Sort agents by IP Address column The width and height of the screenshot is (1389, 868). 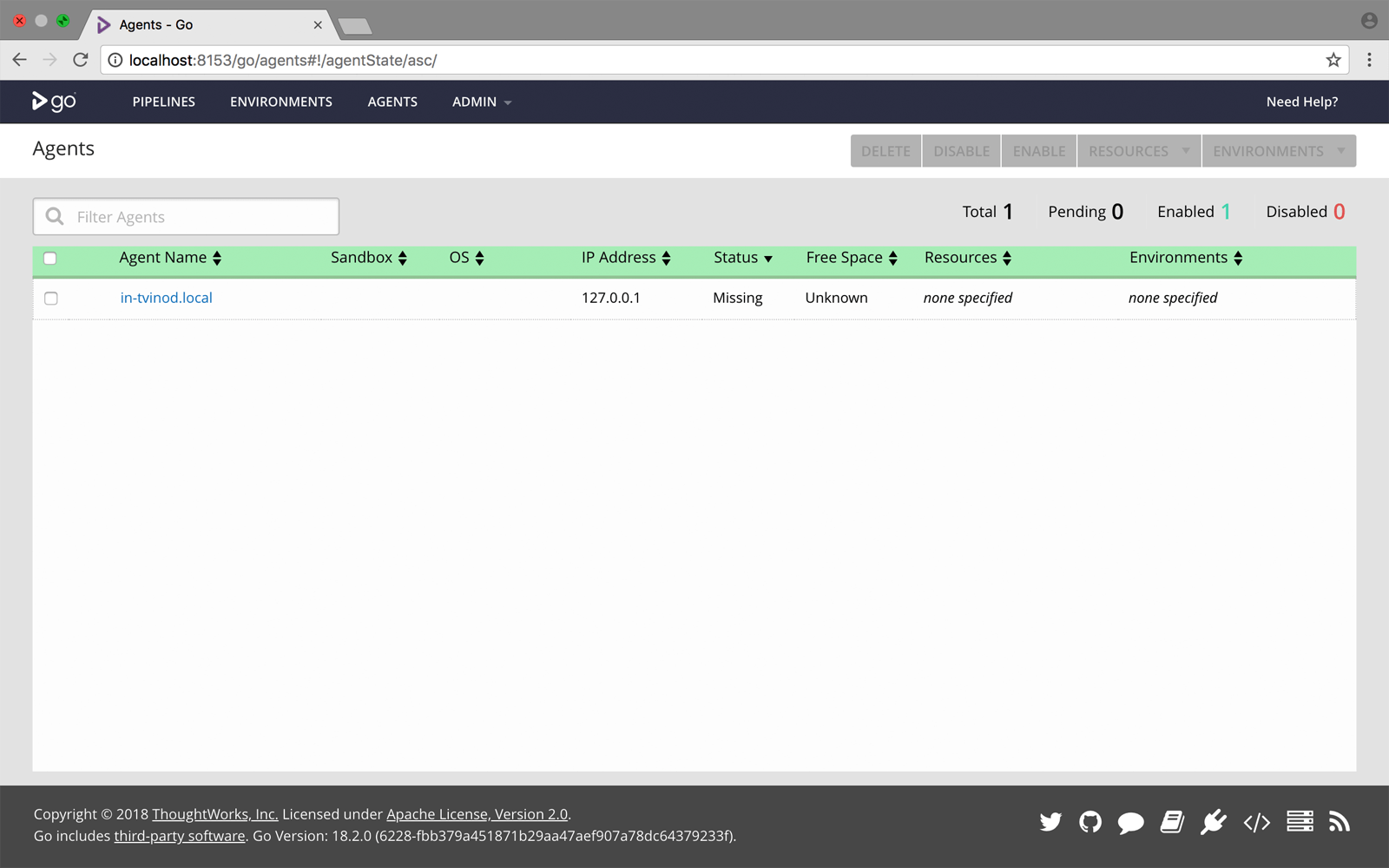pyautogui.click(x=627, y=258)
